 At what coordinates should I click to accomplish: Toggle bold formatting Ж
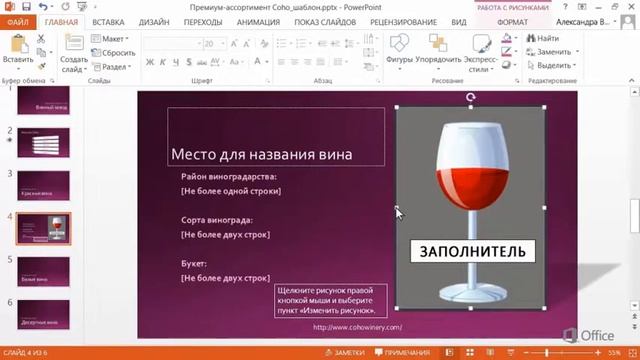tap(150, 62)
